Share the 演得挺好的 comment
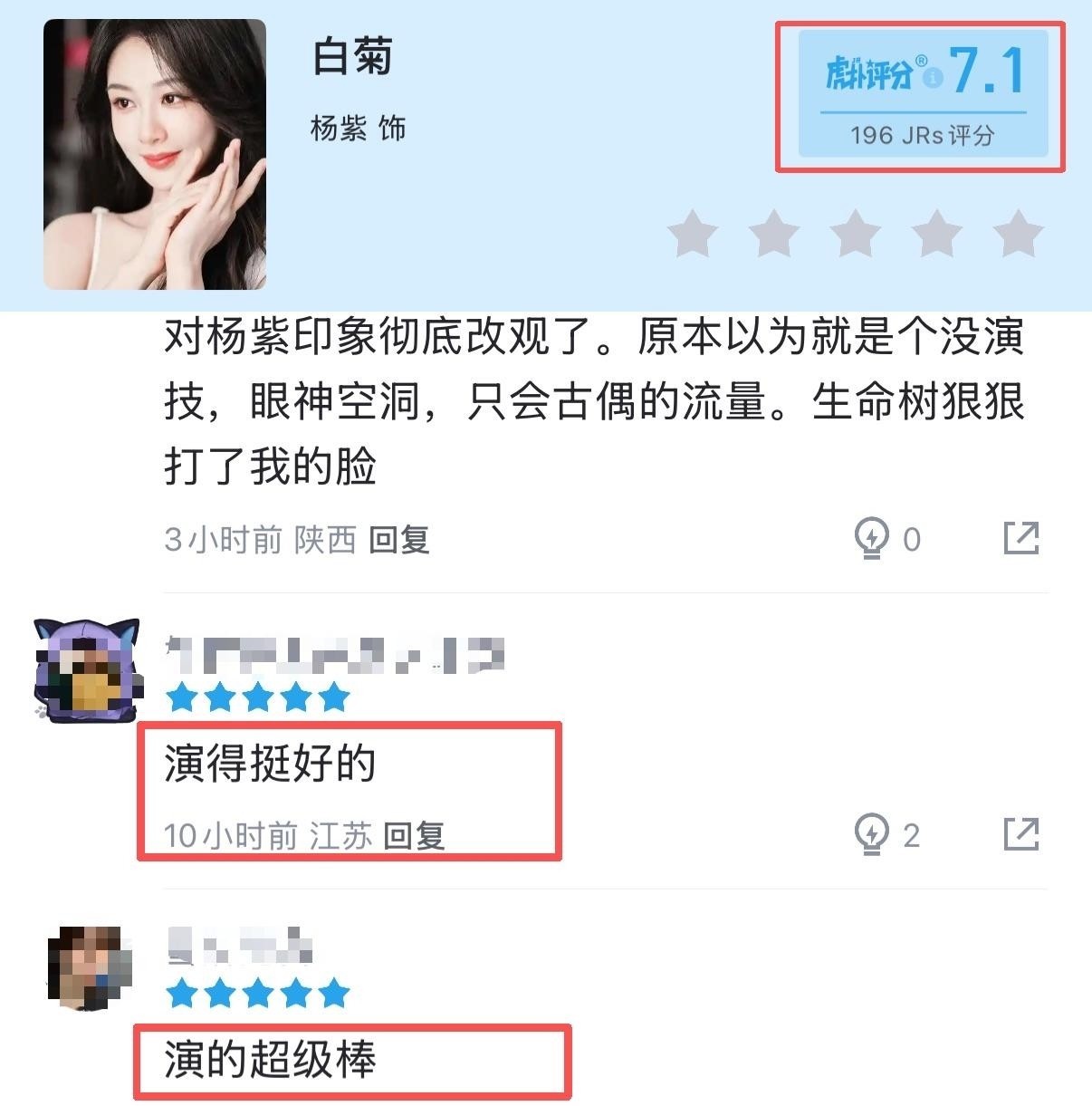The image size is (1092, 1106). [x=1021, y=833]
